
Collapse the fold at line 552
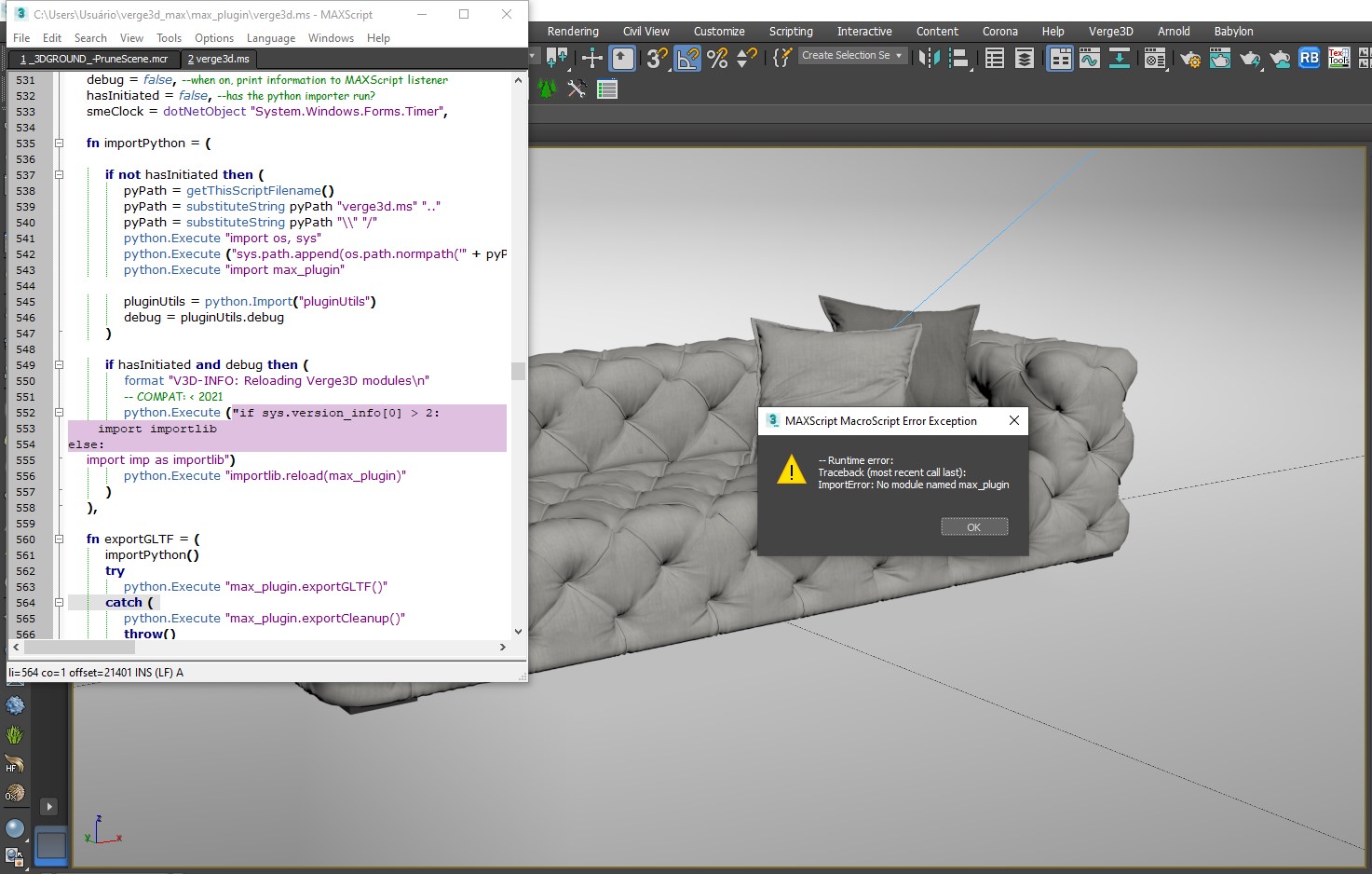coord(59,413)
